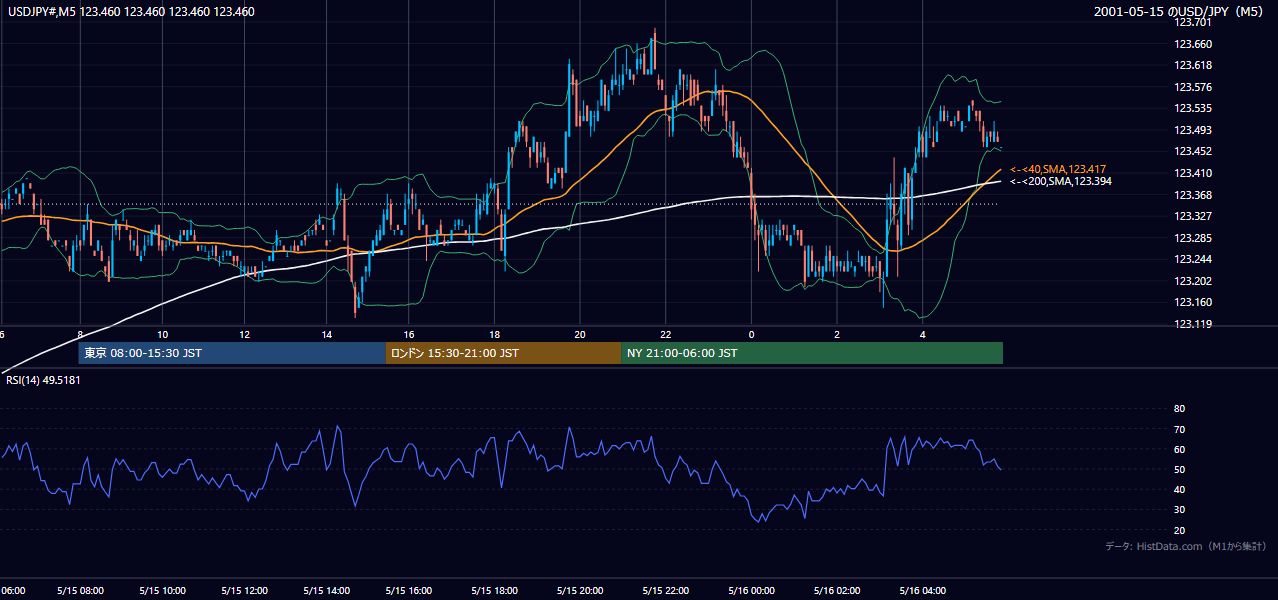Click the 40 SMA 123.417 label
Image resolution: width=1278 pixels, height=600 pixels.
(1058, 169)
